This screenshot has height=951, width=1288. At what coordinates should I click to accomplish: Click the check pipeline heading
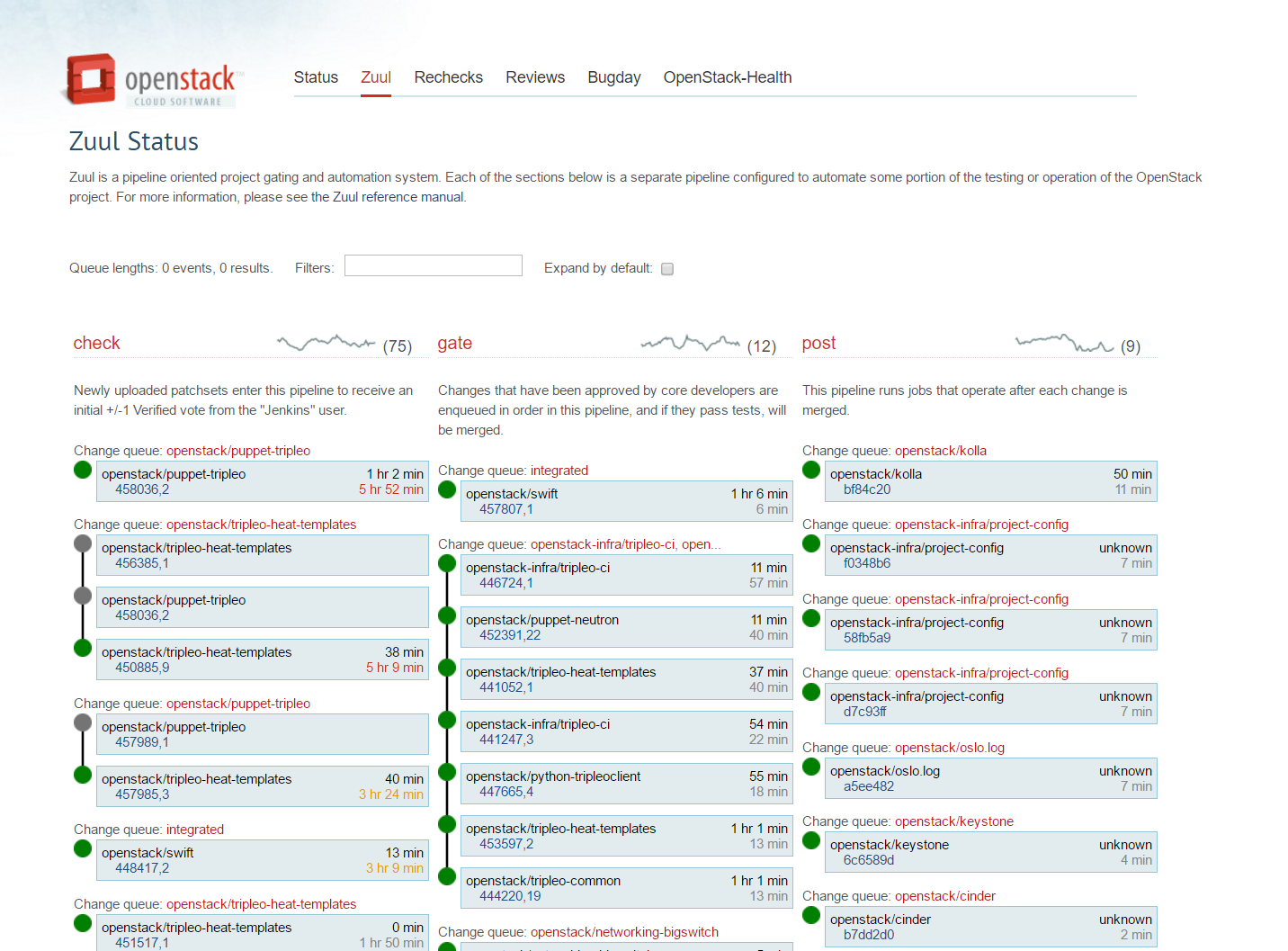tap(96, 343)
